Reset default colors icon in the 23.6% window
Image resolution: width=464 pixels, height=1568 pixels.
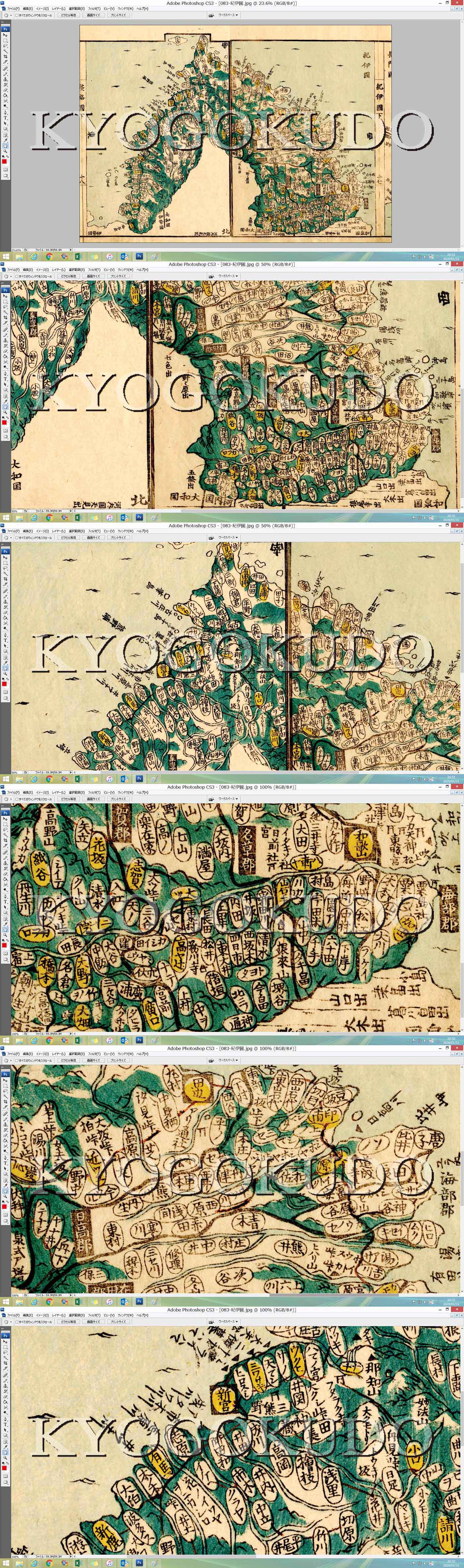pyautogui.click(x=3, y=157)
